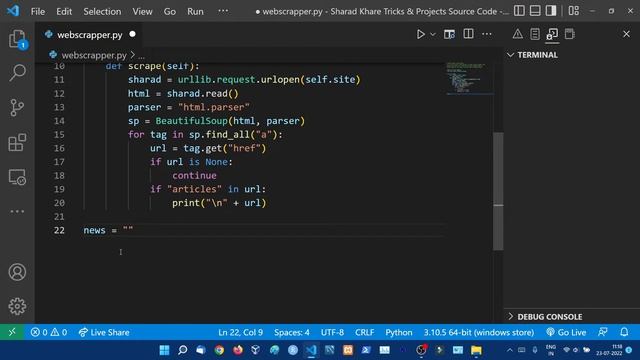The image size is (640, 360).
Task: Open editor More Actions ellipsis
Action: point(487,34)
